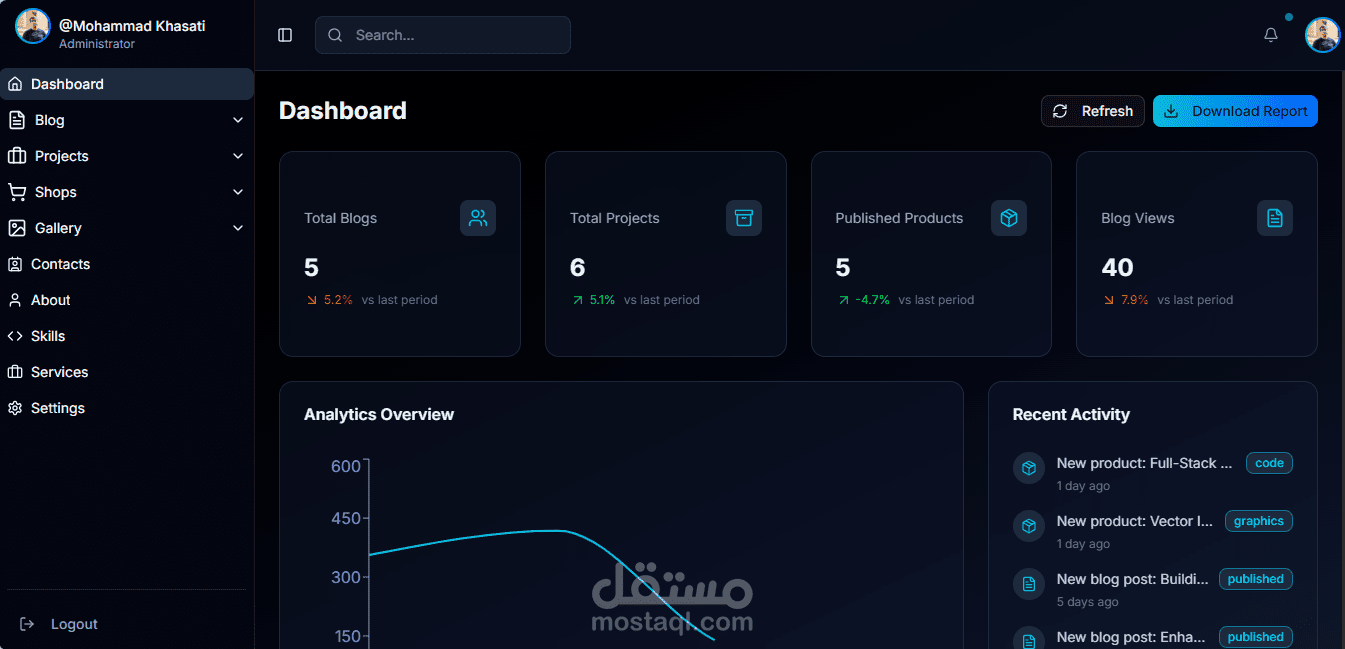The width and height of the screenshot is (1345, 649).
Task: Open the Settings menu item
Action: pyautogui.click(x=127, y=408)
